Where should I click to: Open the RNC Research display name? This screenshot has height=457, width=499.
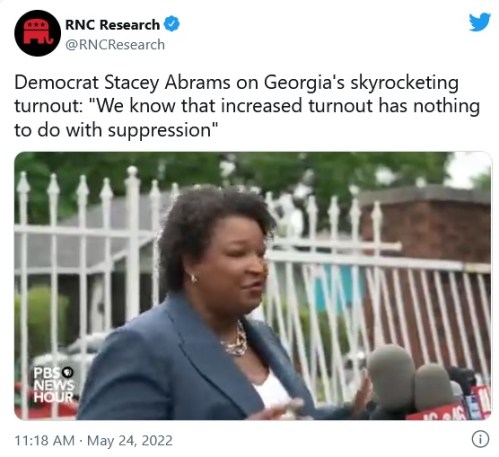click(112, 25)
